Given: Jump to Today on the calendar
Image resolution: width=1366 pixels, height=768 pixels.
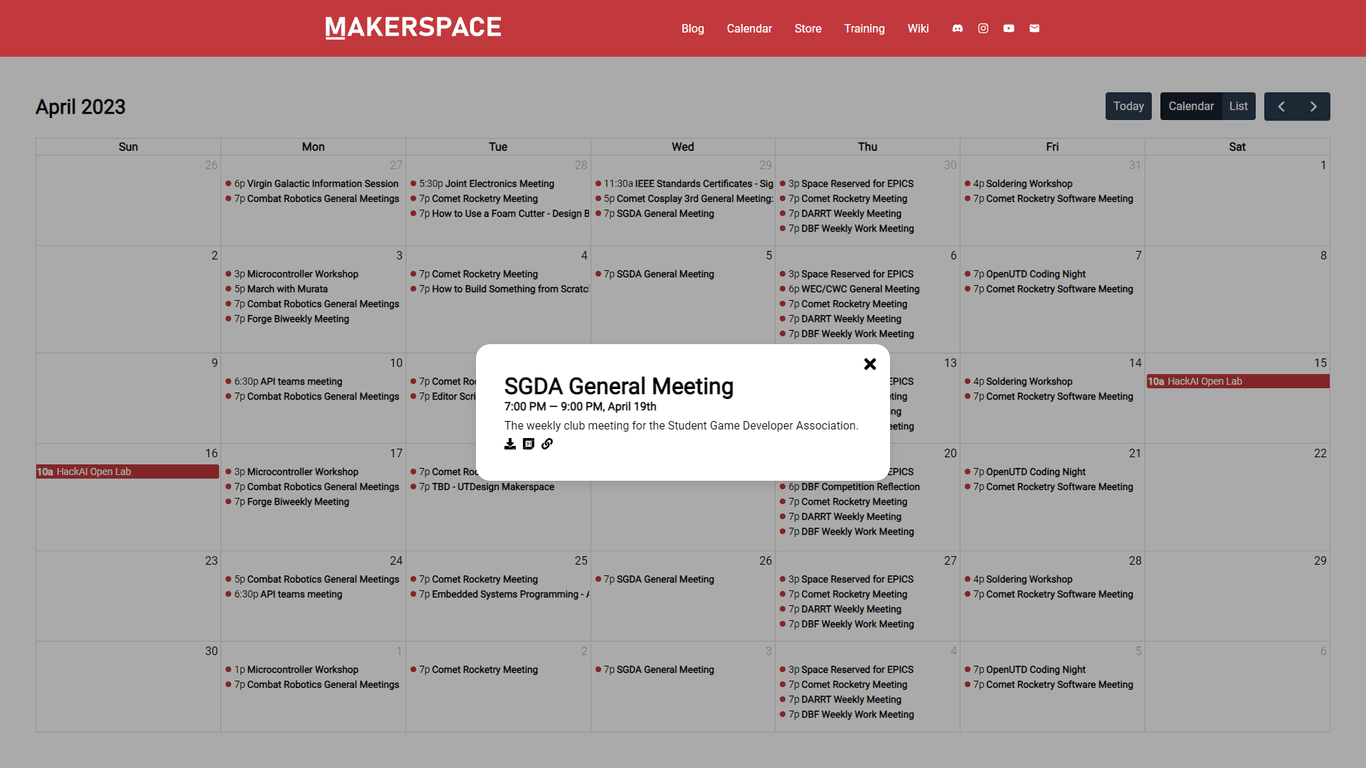Looking at the screenshot, I should [1128, 105].
